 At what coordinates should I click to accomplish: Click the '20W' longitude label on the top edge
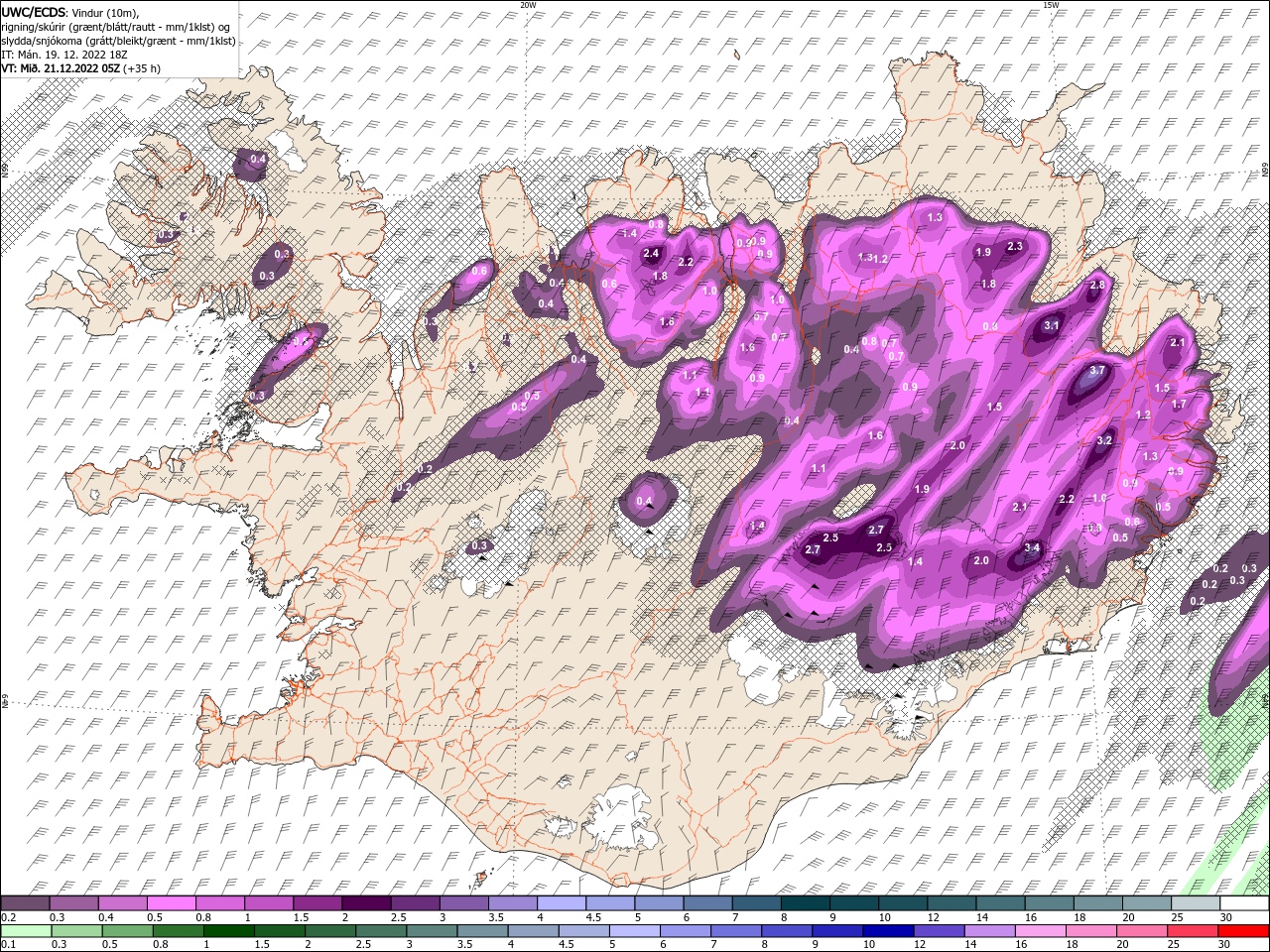click(x=528, y=5)
